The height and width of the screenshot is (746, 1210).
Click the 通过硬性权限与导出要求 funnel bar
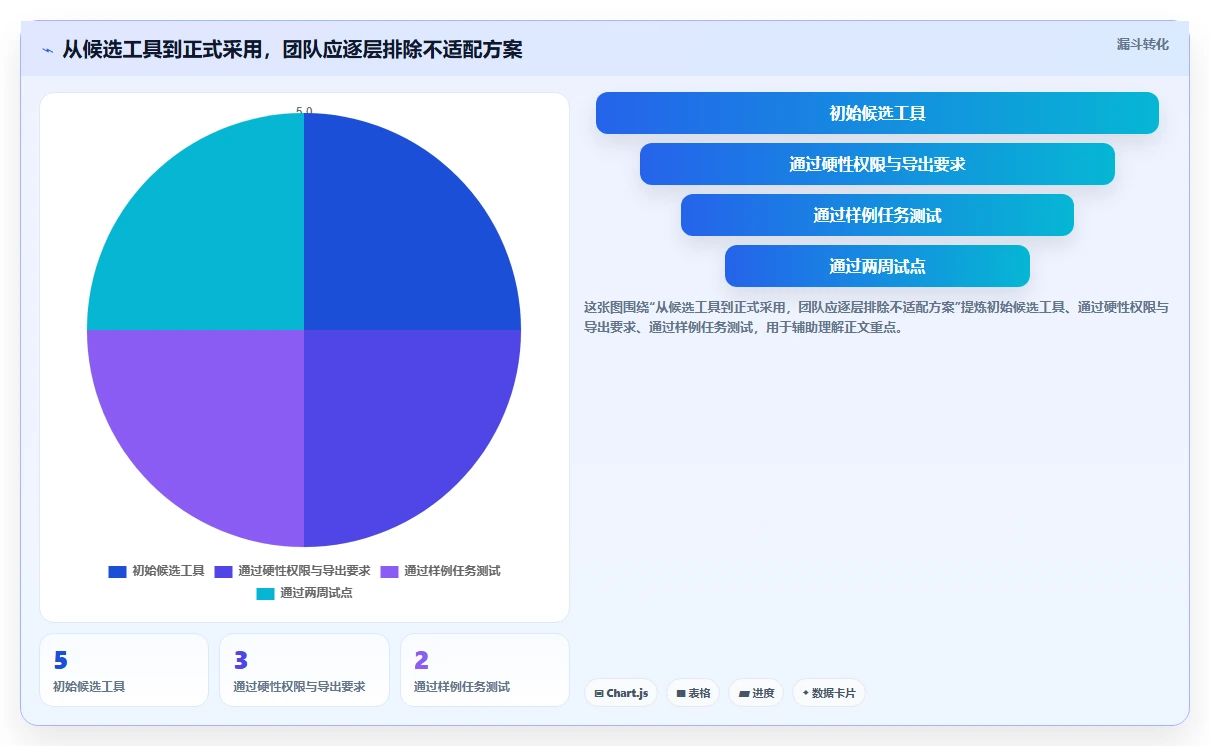pyautogui.click(x=877, y=164)
